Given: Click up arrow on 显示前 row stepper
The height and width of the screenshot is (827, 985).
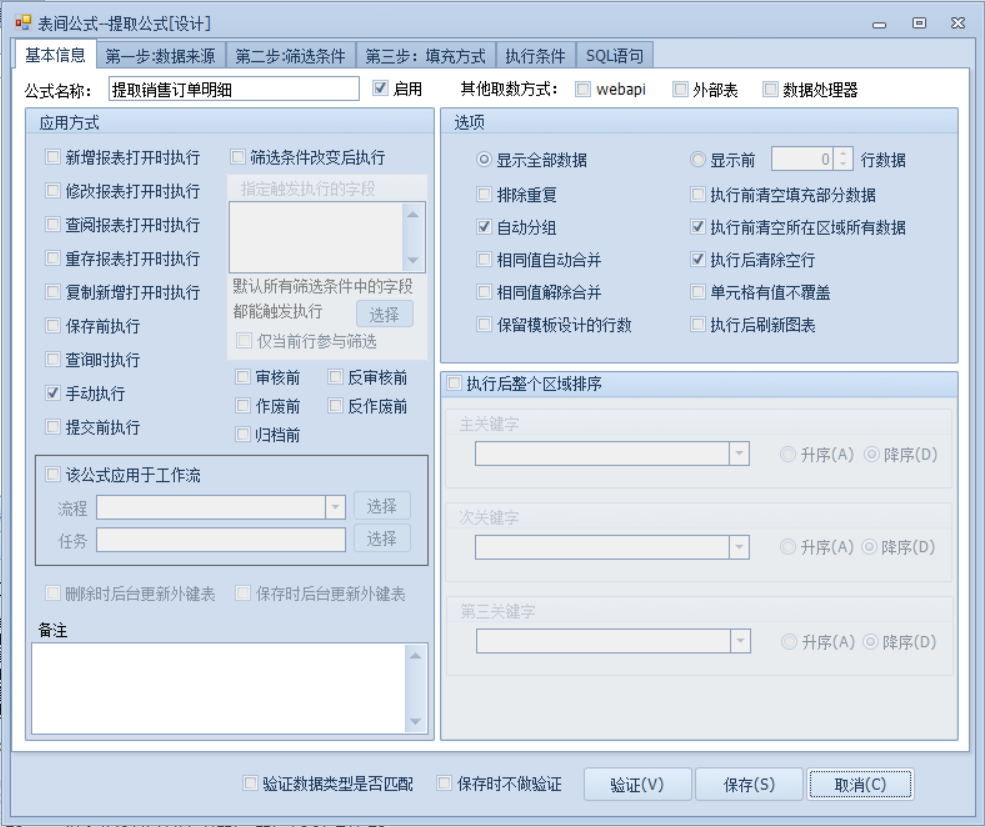Looking at the screenshot, I should pyautogui.click(x=843, y=155).
